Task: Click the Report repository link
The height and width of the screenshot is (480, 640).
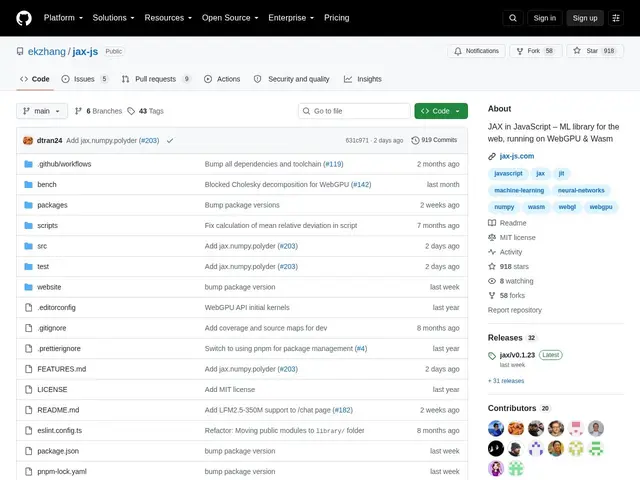Action: (x=515, y=310)
